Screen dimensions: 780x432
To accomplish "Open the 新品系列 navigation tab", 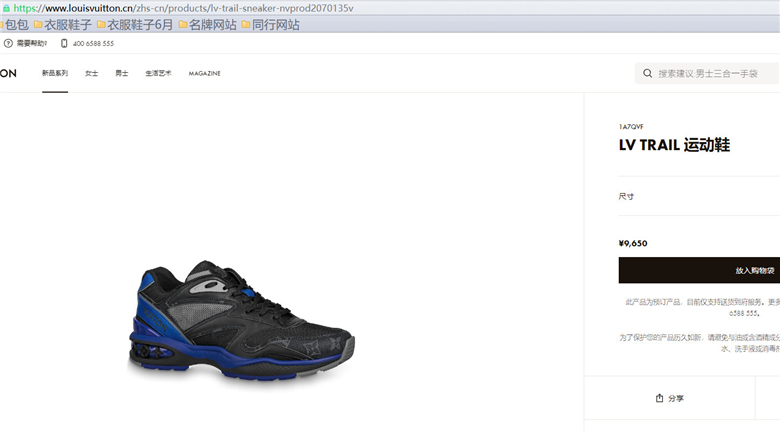I will point(55,73).
